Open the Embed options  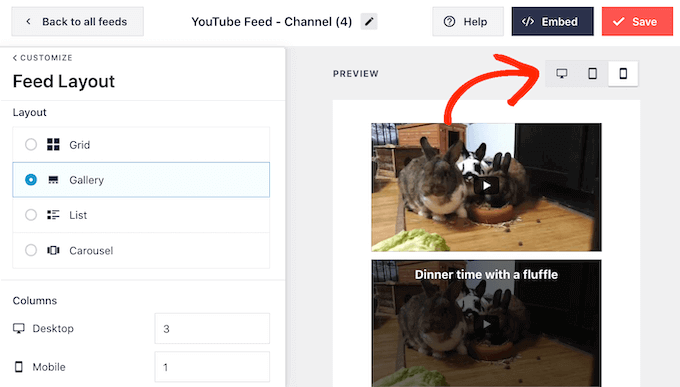pos(552,22)
